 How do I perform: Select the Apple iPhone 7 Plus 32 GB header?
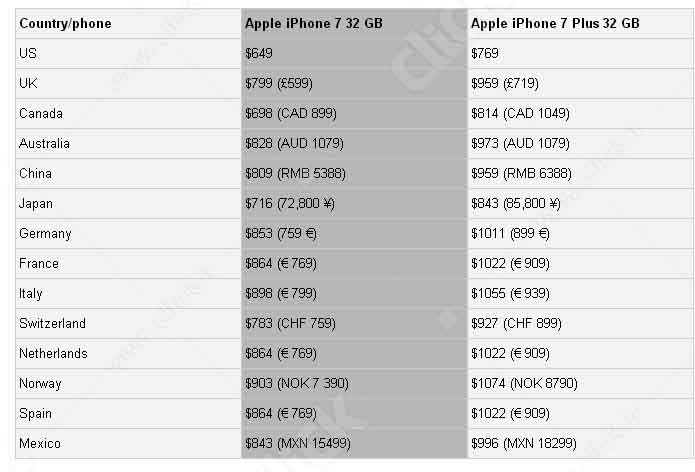click(555, 23)
